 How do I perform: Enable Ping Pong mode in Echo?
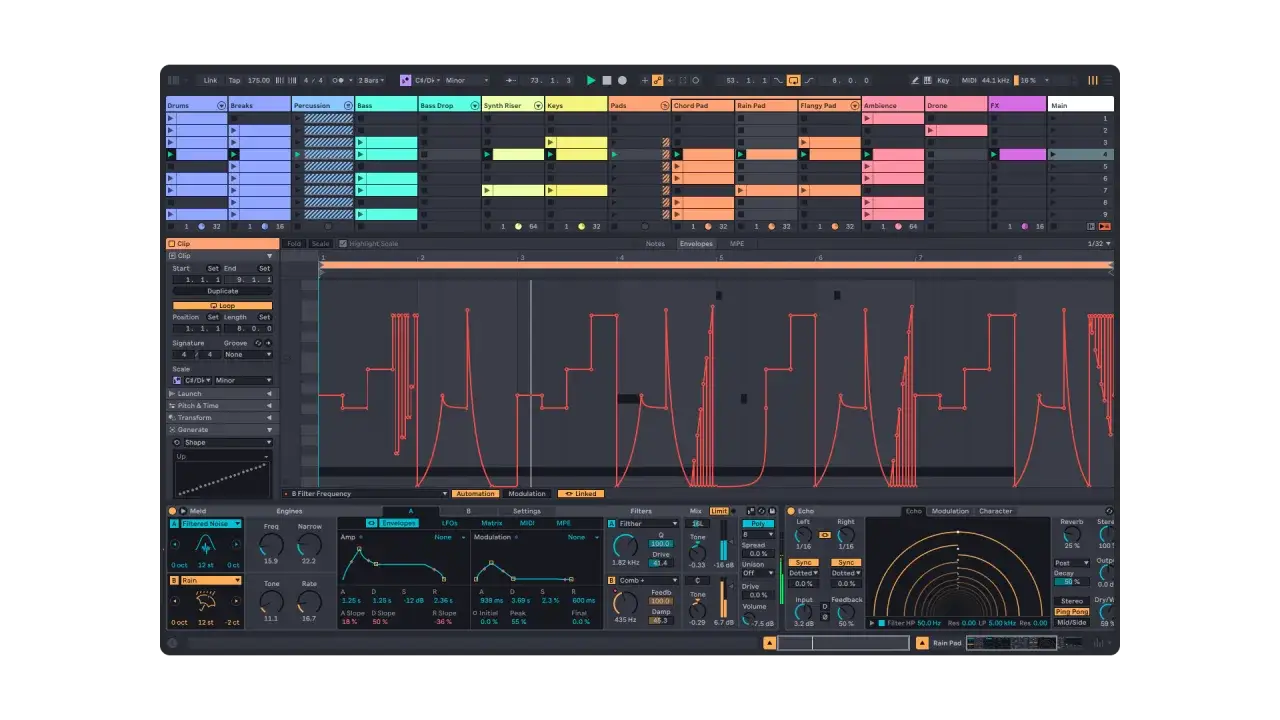1072,612
